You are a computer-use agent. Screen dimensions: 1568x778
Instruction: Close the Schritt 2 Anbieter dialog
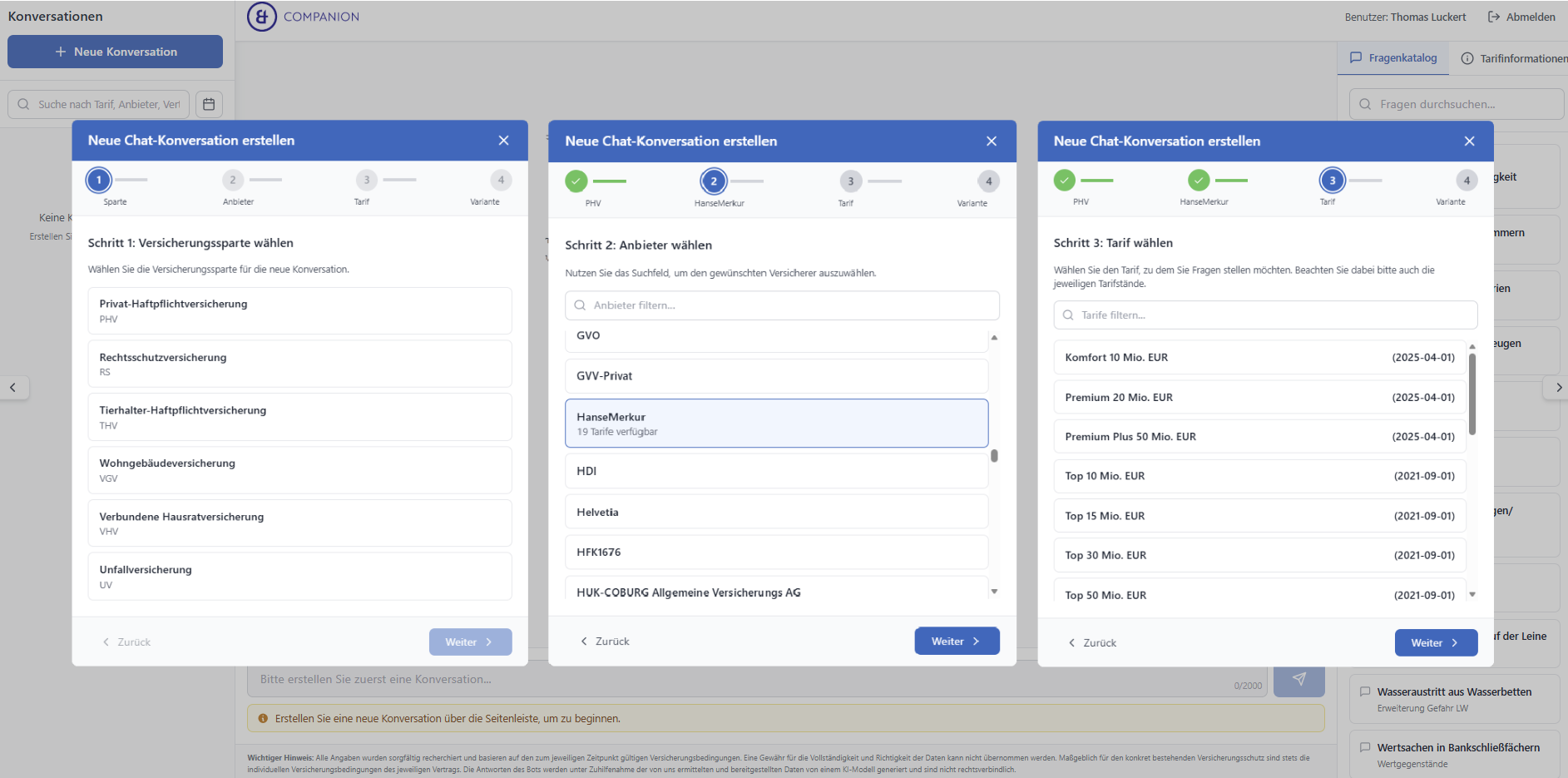(x=991, y=141)
